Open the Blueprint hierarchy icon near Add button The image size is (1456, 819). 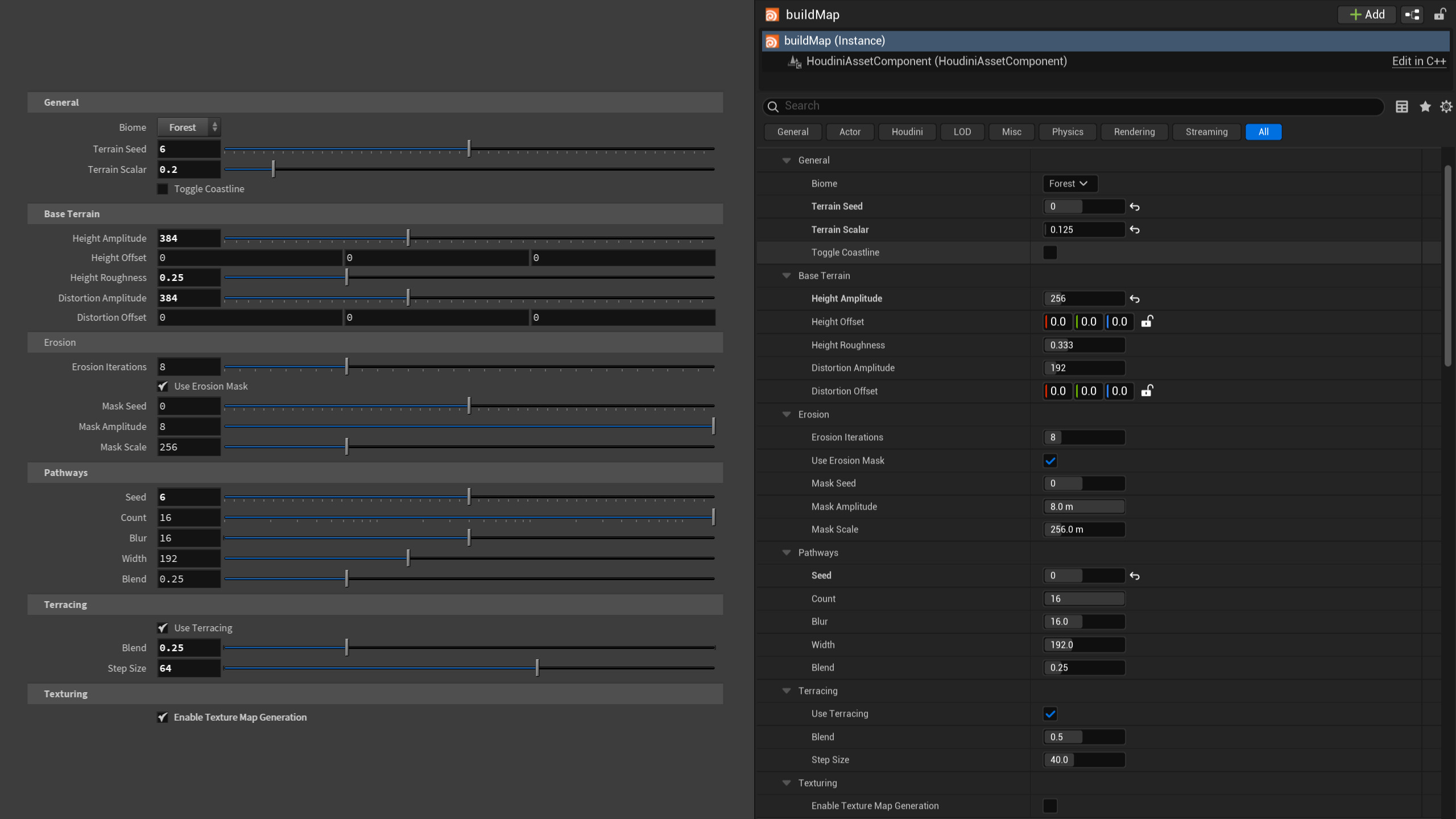pos(1412,14)
